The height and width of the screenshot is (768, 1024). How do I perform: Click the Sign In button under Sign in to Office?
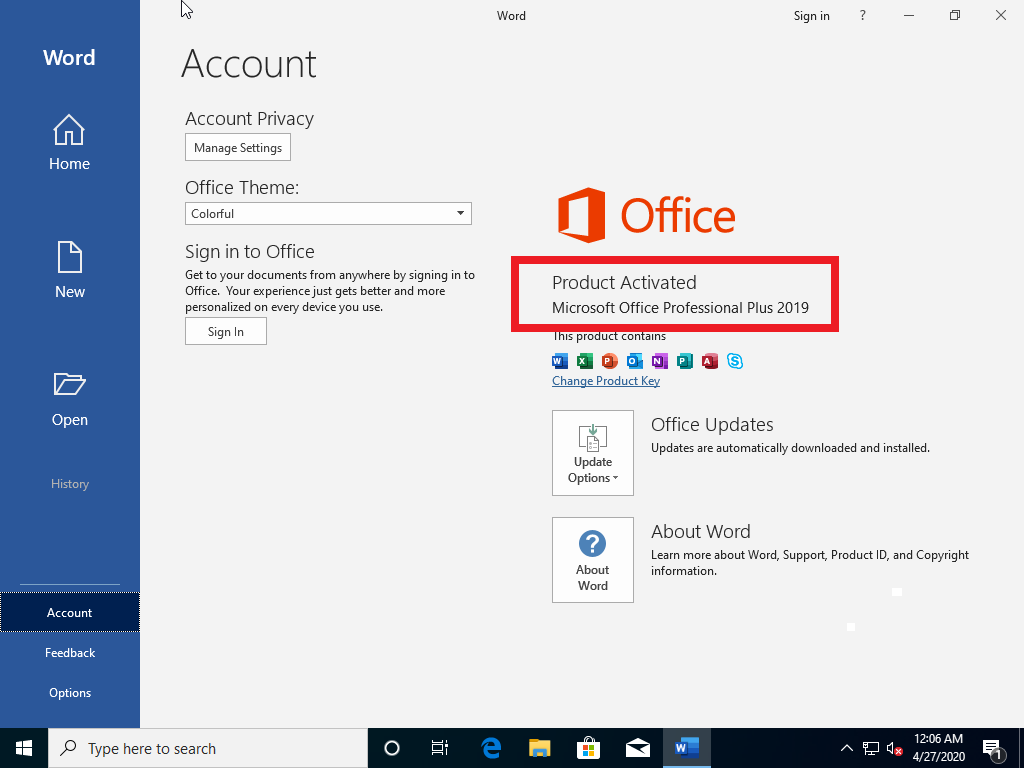pyautogui.click(x=225, y=331)
